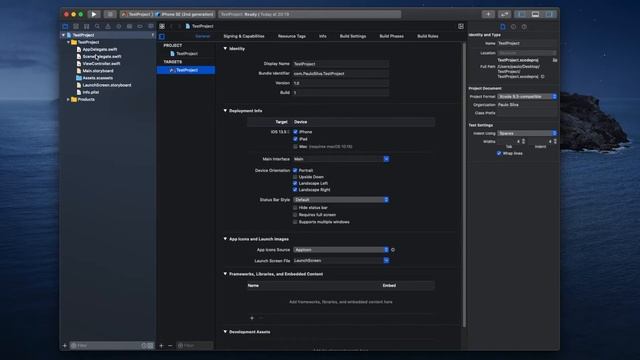Toggle the right inspector panel visibility

pyautogui.click(x=549, y=14)
